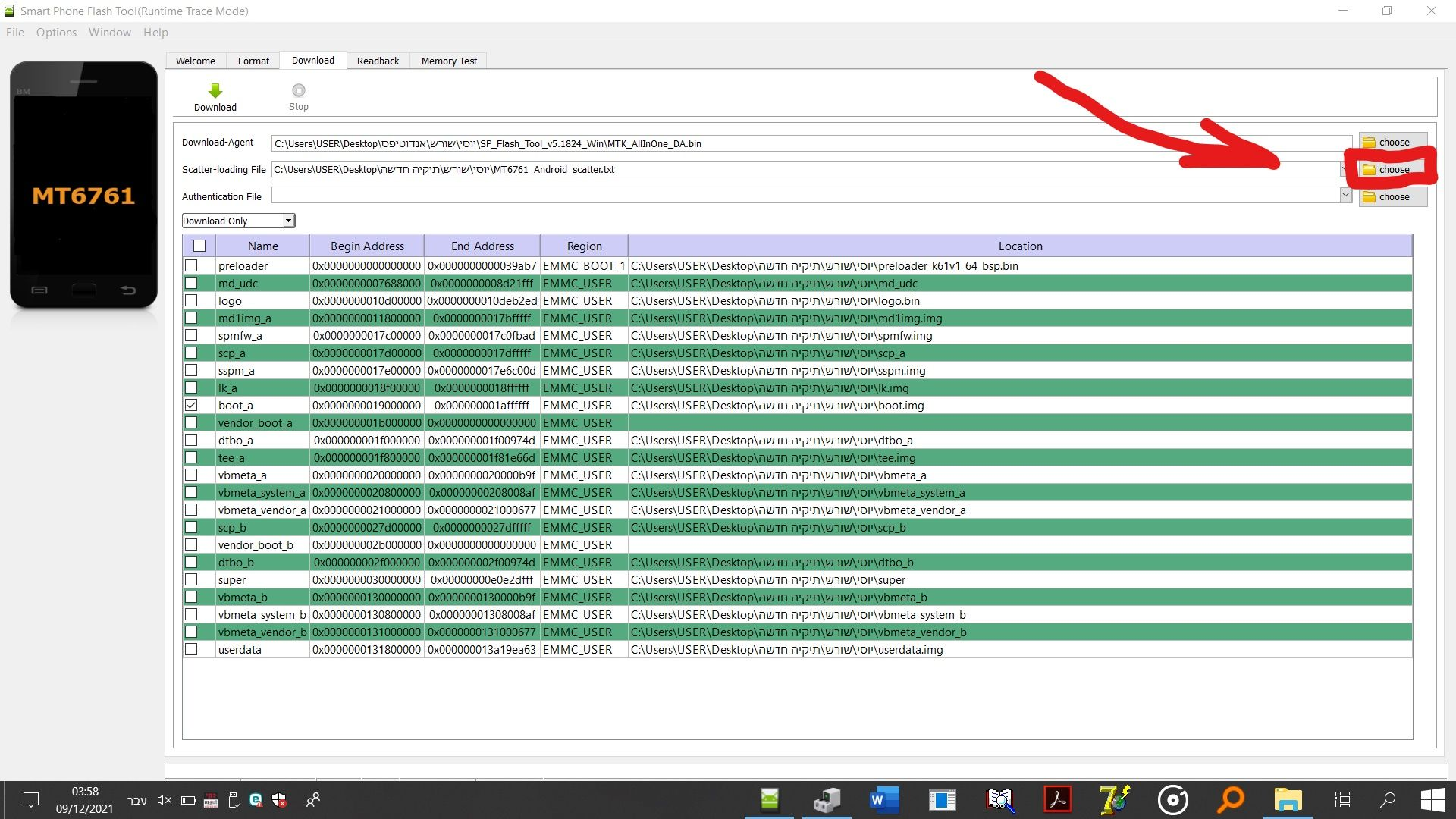1456x819 pixels.
Task: Open File Explorer from the taskbar
Action: (x=1287, y=799)
